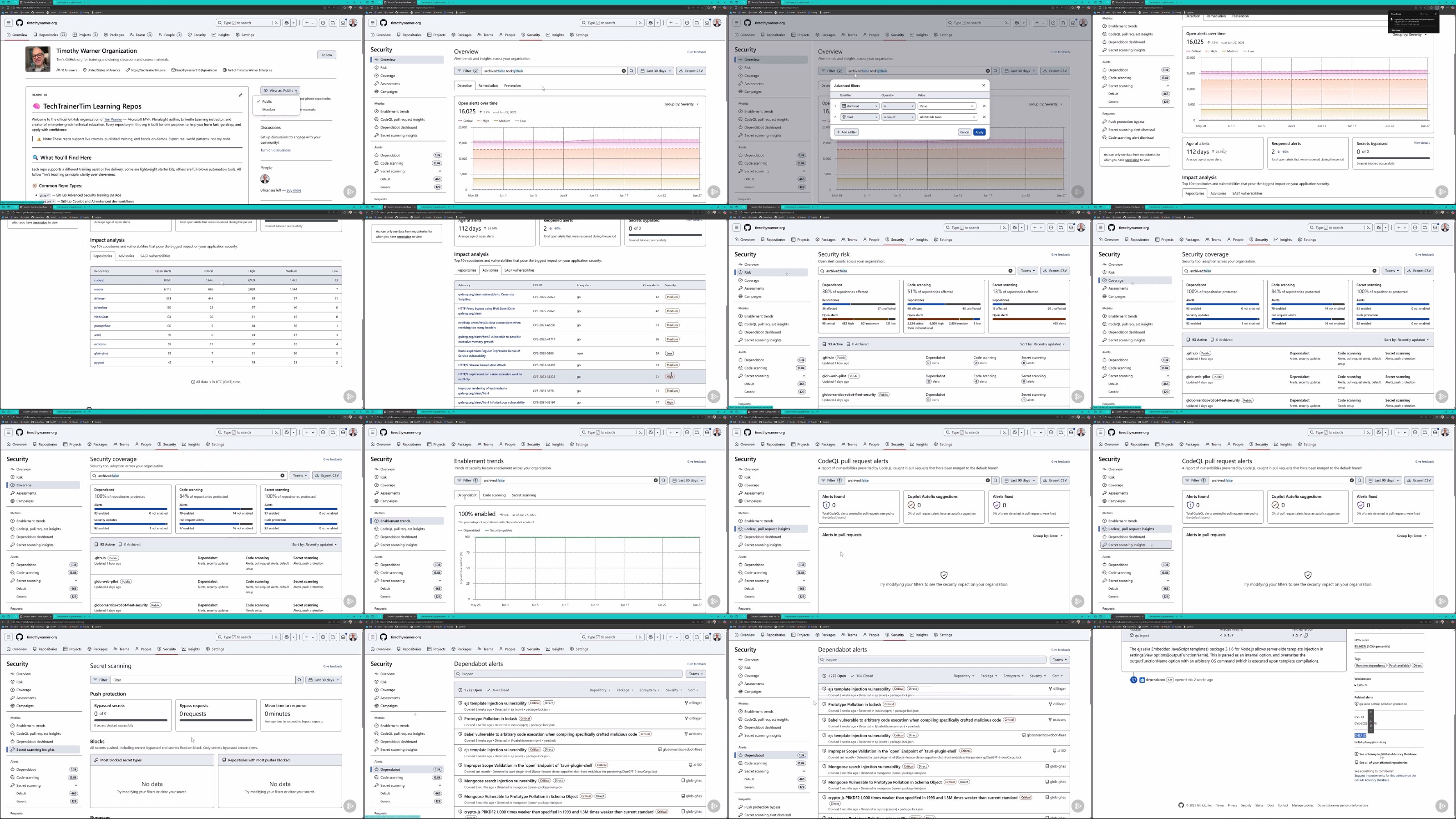Open the juiceshop row in repositories table
This screenshot has width=1456, height=819.
pos(216,308)
